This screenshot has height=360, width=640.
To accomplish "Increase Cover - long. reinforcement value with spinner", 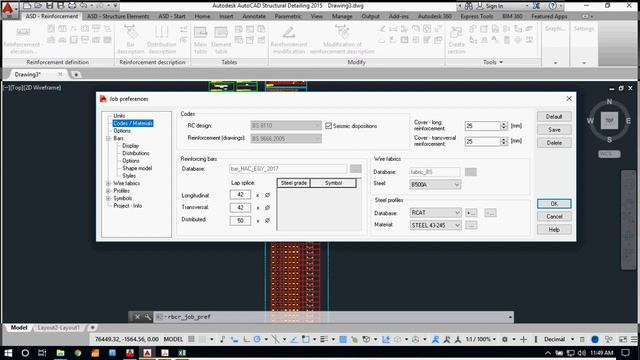I will point(504,124).
